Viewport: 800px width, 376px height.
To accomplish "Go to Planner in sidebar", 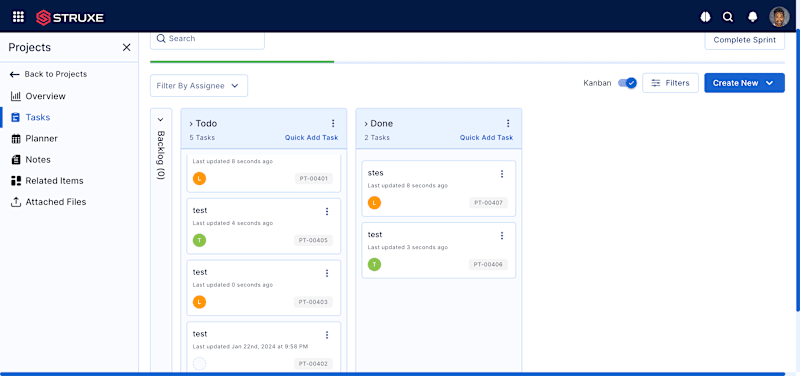I will [x=41, y=138].
